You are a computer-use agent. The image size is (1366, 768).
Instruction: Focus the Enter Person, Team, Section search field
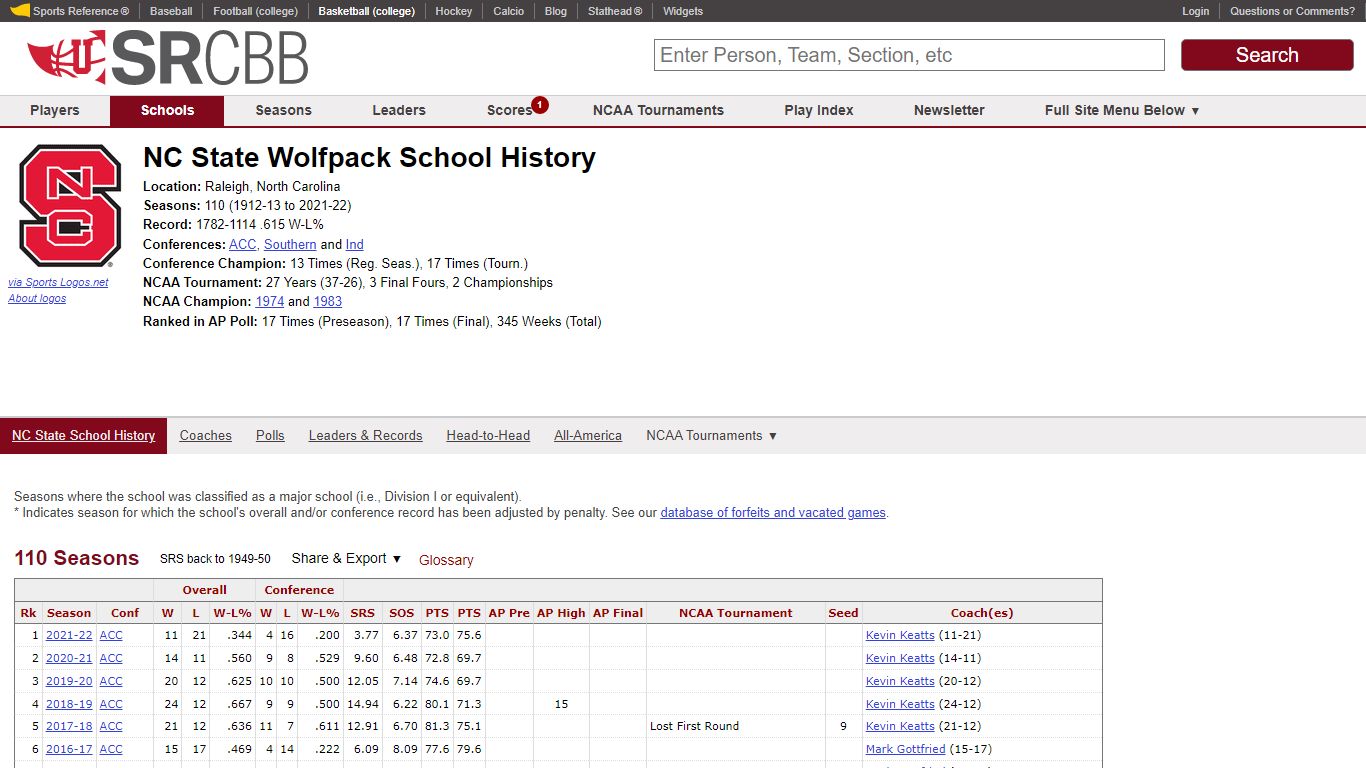pyautogui.click(x=909, y=55)
